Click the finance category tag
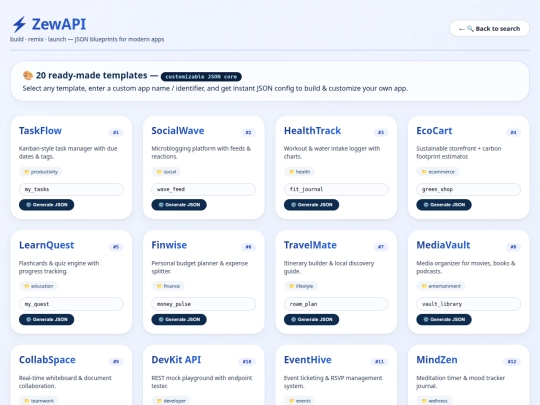This screenshot has width=540, height=405. (x=168, y=286)
